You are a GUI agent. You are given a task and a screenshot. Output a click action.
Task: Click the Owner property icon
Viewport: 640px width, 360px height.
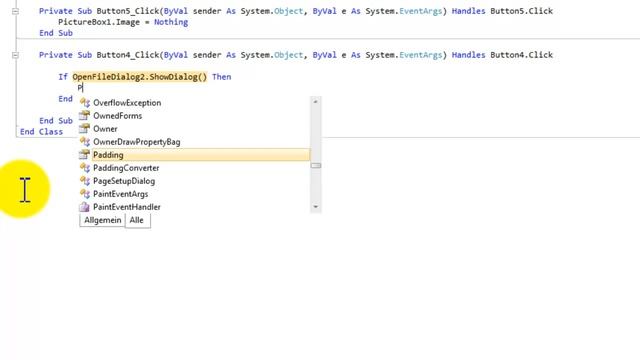click(x=84, y=129)
